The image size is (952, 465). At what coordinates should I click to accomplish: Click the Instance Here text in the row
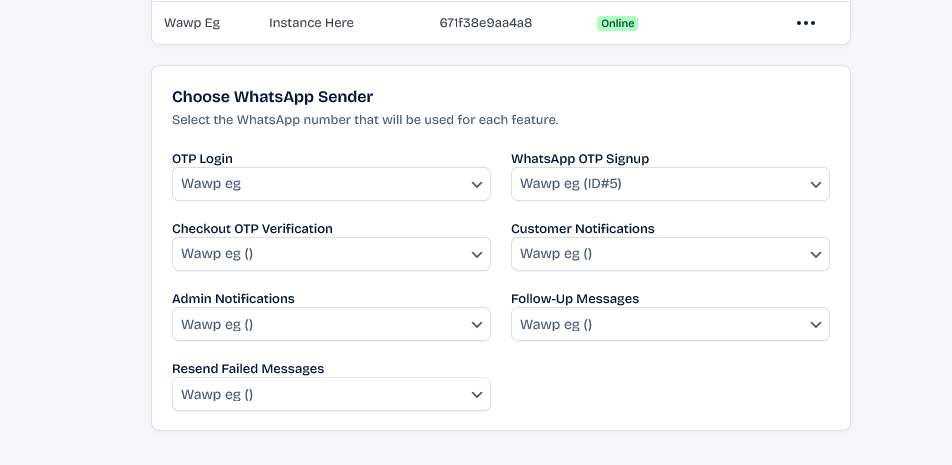click(311, 23)
